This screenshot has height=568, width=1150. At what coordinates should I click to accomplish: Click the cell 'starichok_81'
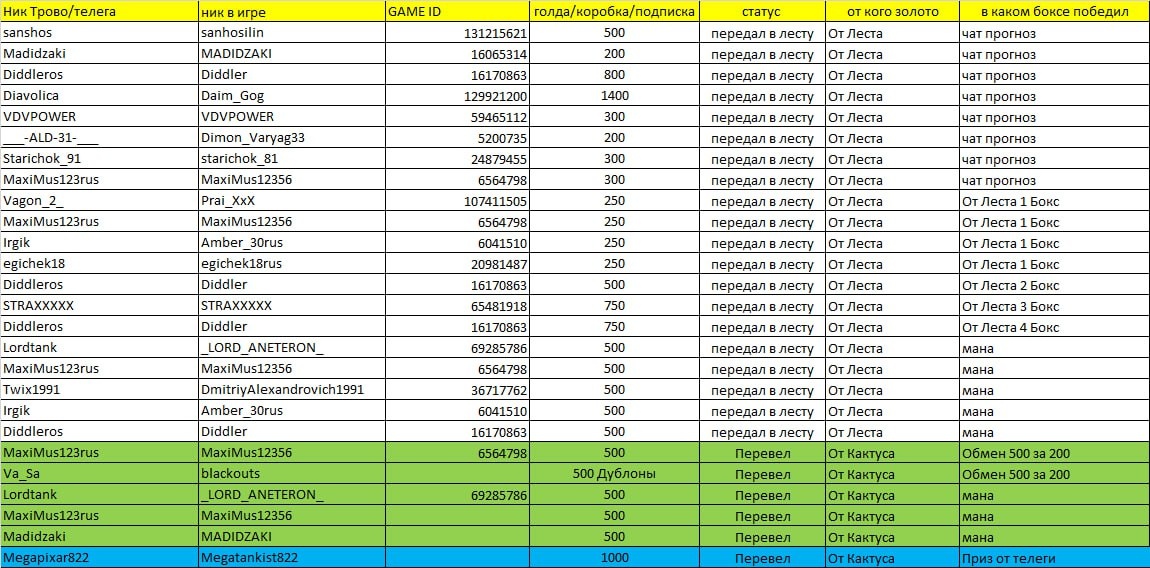(292, 159)
